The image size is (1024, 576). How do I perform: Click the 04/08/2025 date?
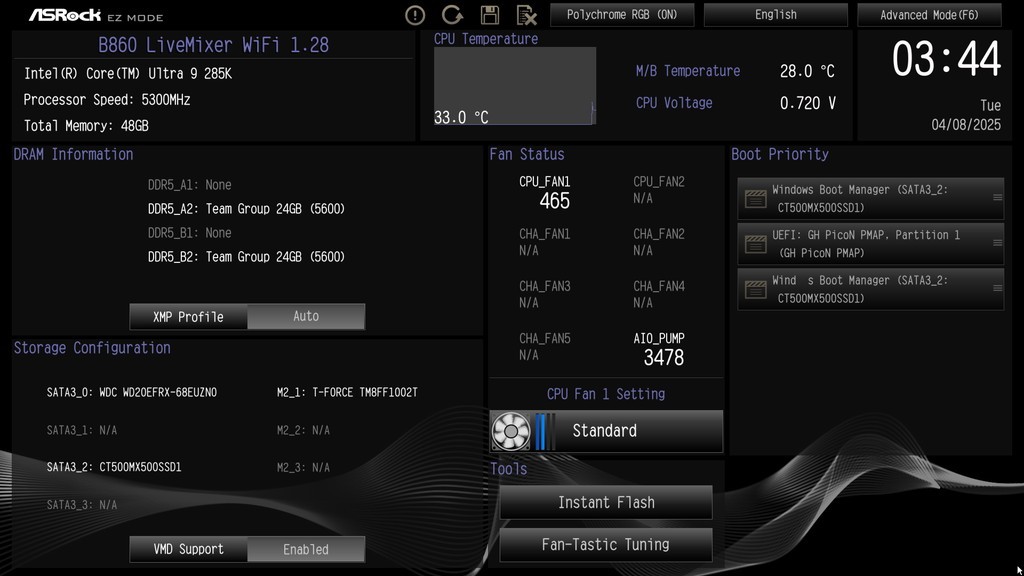(x=966, y=125)
